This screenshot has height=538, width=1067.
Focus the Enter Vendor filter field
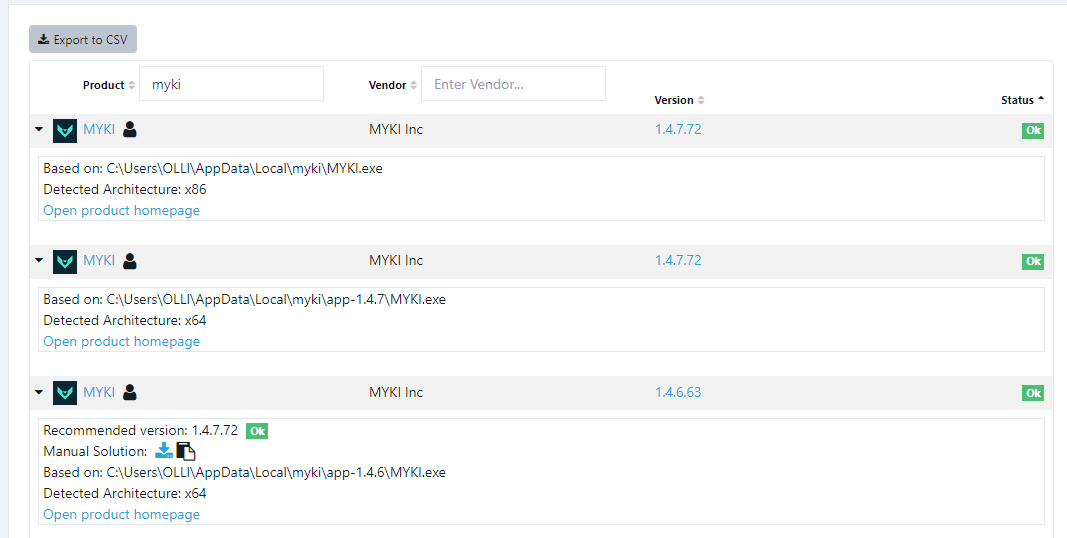[513, 84]
